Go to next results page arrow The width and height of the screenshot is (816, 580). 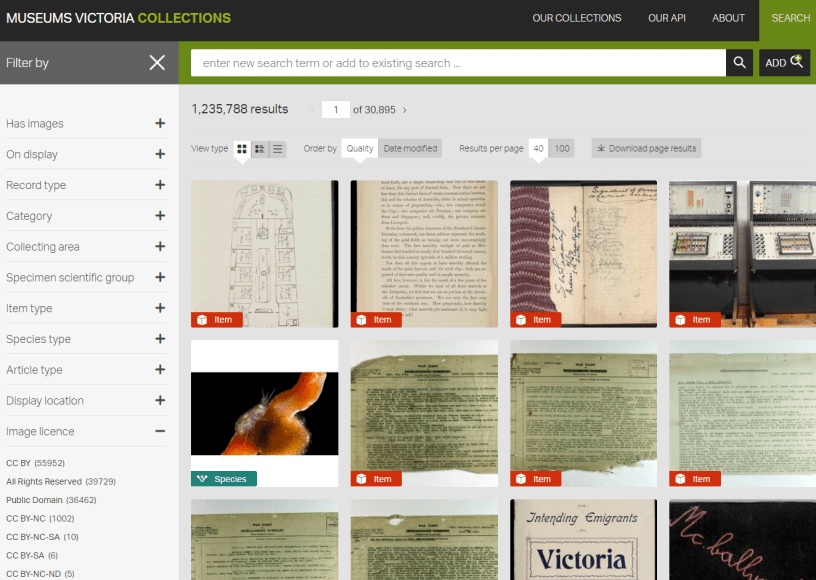point(405,110)
